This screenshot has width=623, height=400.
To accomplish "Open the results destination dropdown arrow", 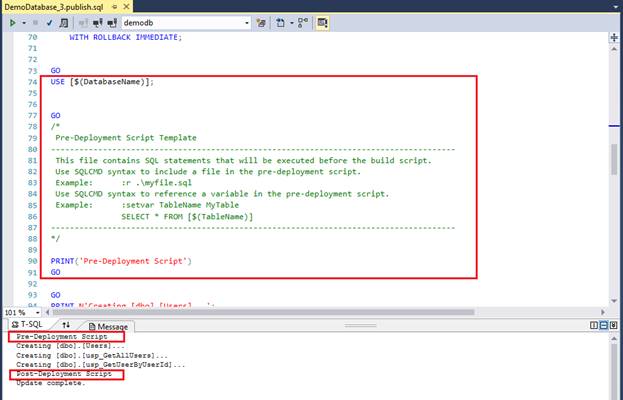I will [x=291, y=23].
